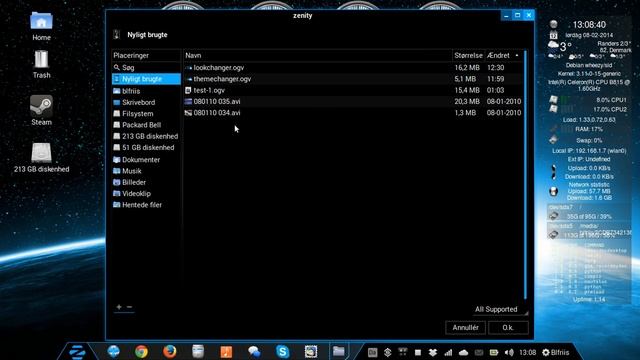Open the 213 GB diskenhed desktop icon
The width and height of the screenshot is (640, 360).
click(x=41, y=158)
